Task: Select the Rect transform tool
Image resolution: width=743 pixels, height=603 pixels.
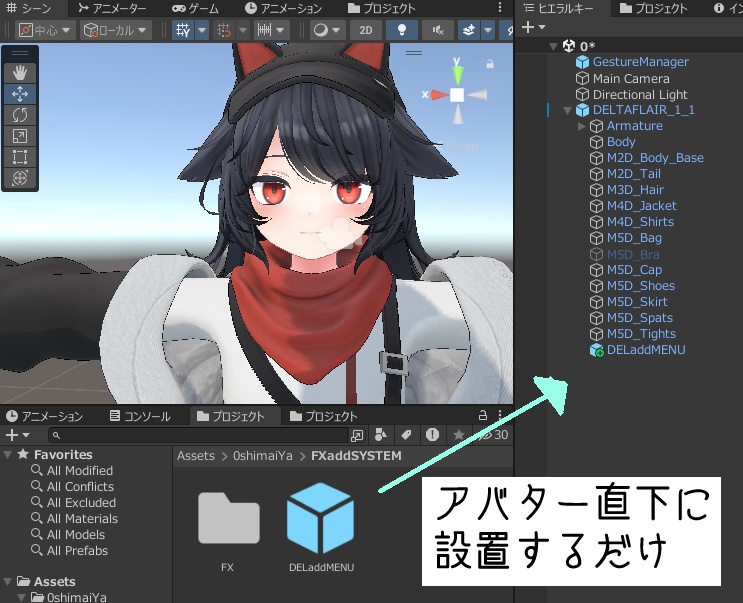Action: pos(19,157)
